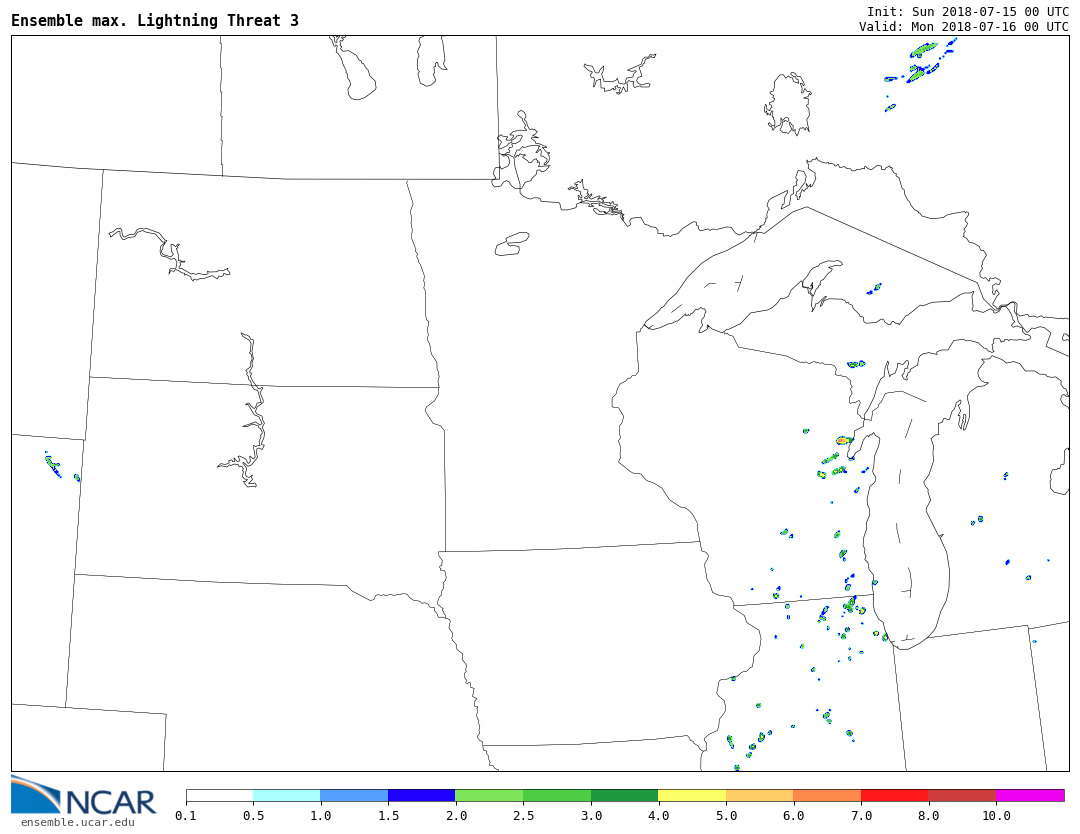Select the light cyan colorbar segment
Screen dimensions: 1080x834
tap(286, 796)
